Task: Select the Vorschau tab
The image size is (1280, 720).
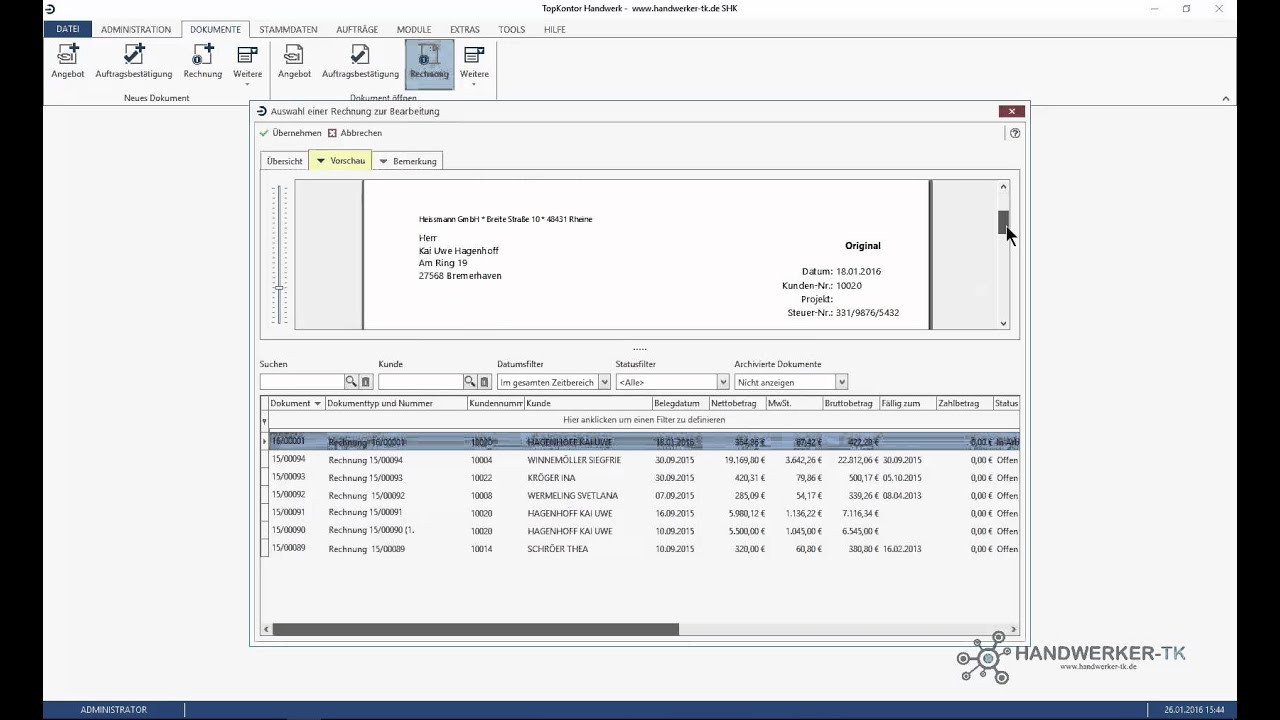Action: pos(340,161)
